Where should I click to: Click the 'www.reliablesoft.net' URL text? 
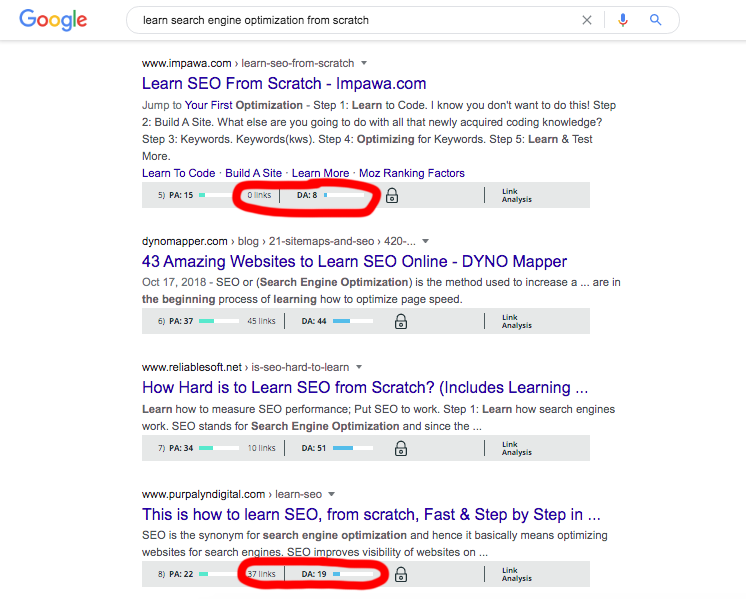192,367
